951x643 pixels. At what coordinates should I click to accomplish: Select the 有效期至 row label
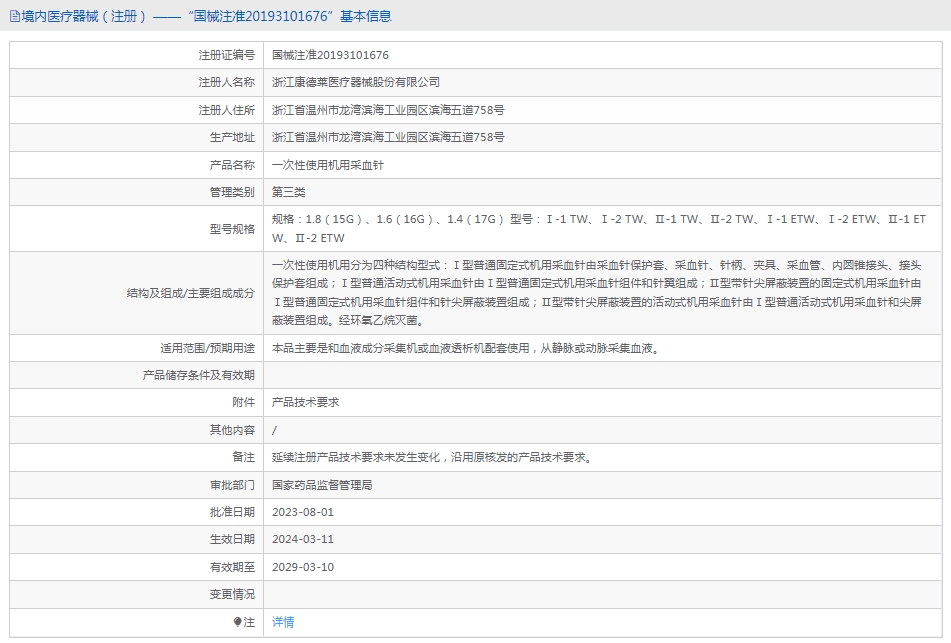[232, 567]
